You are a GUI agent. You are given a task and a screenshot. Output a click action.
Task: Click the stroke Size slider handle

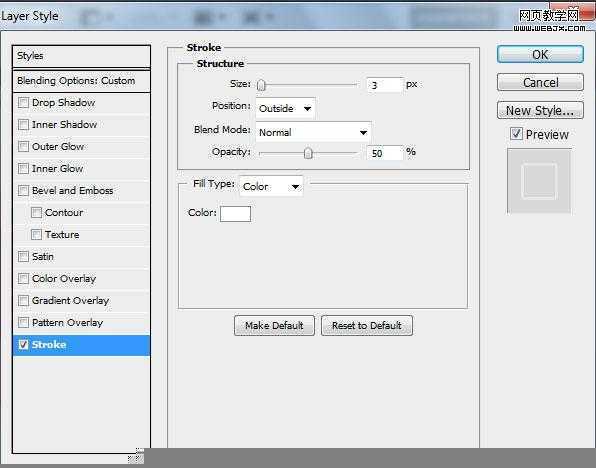pos(261,85)
